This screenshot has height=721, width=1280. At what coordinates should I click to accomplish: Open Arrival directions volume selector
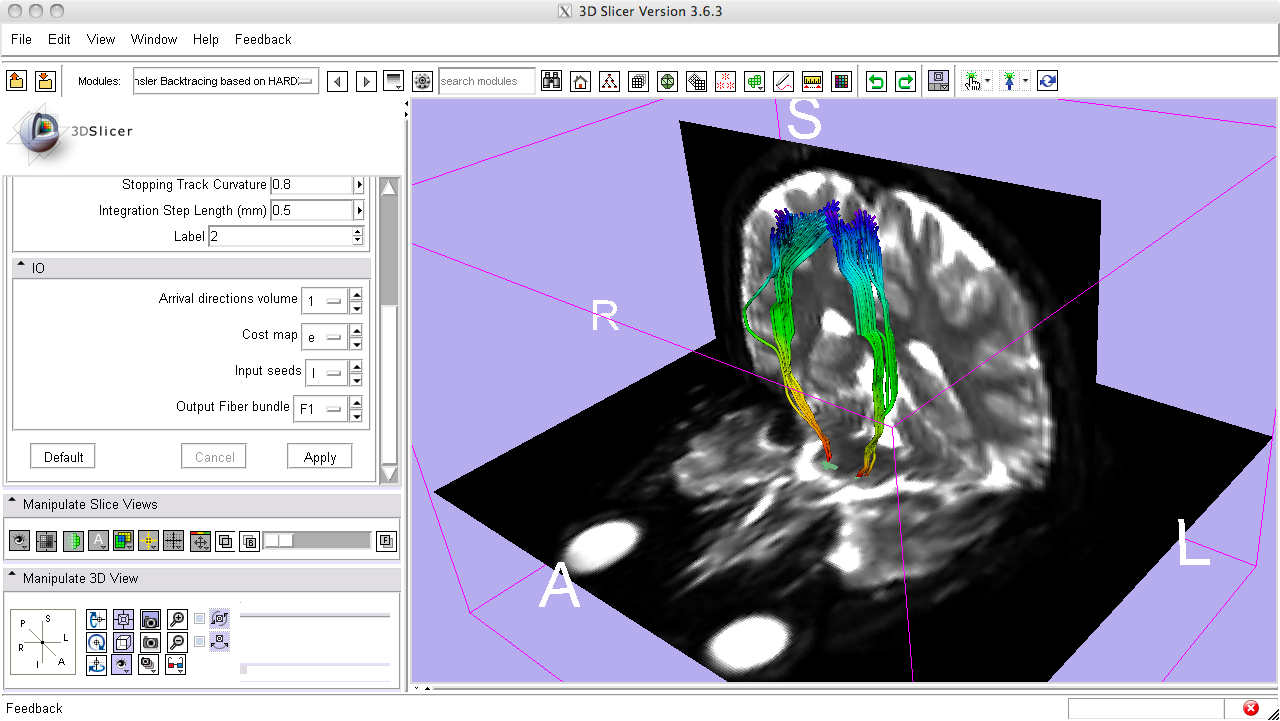click(x=323, y=300)
